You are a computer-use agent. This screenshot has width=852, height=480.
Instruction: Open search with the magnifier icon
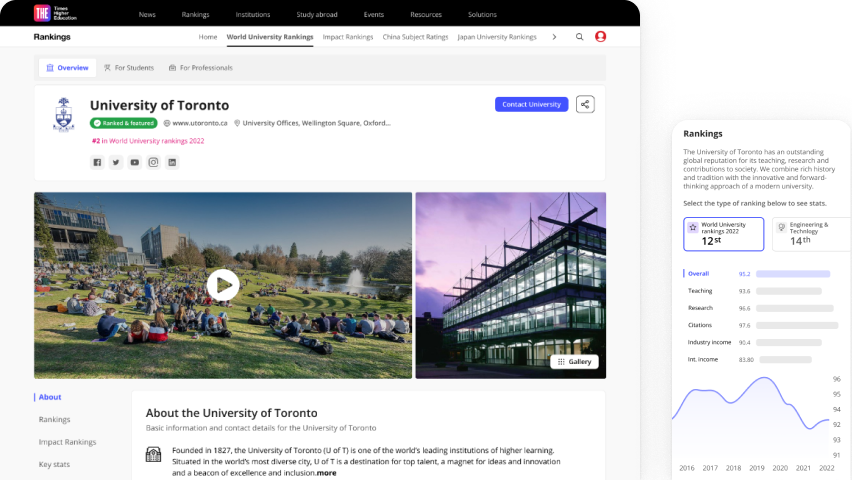pos(579,37)
